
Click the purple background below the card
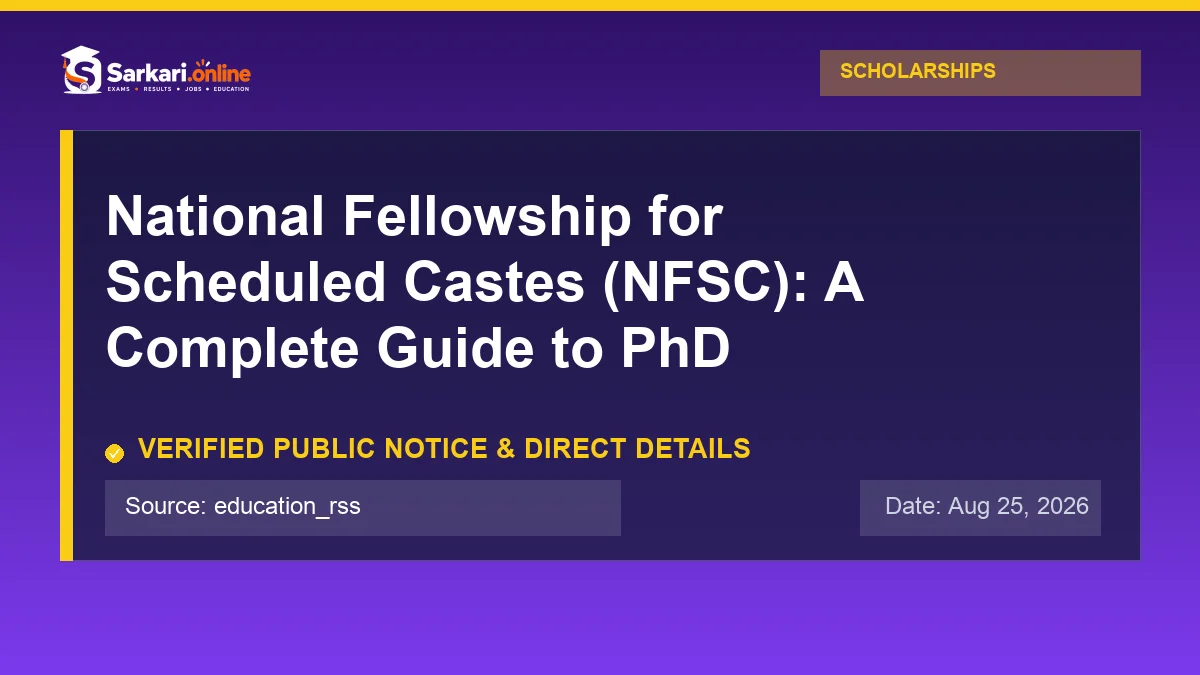pos(600,618)
